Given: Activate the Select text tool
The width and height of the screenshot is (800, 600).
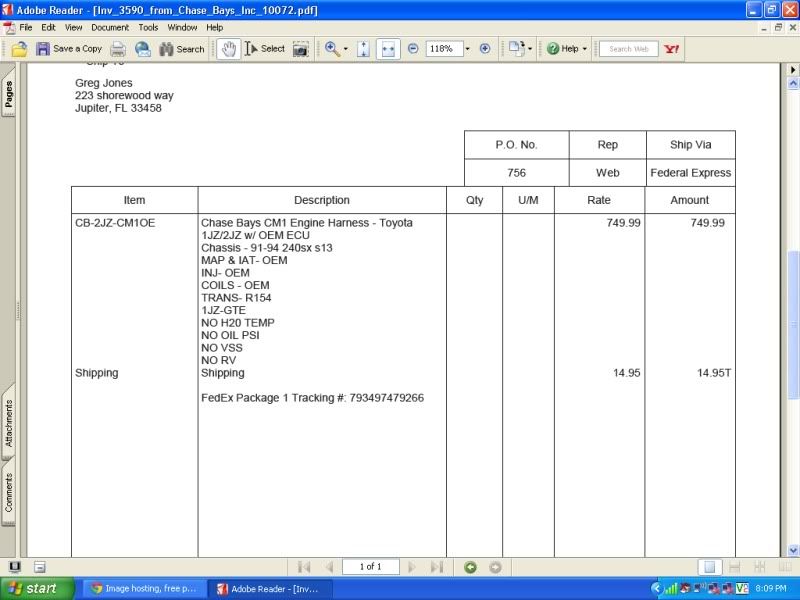Looking at the screenshot, I should click(264, 49).
